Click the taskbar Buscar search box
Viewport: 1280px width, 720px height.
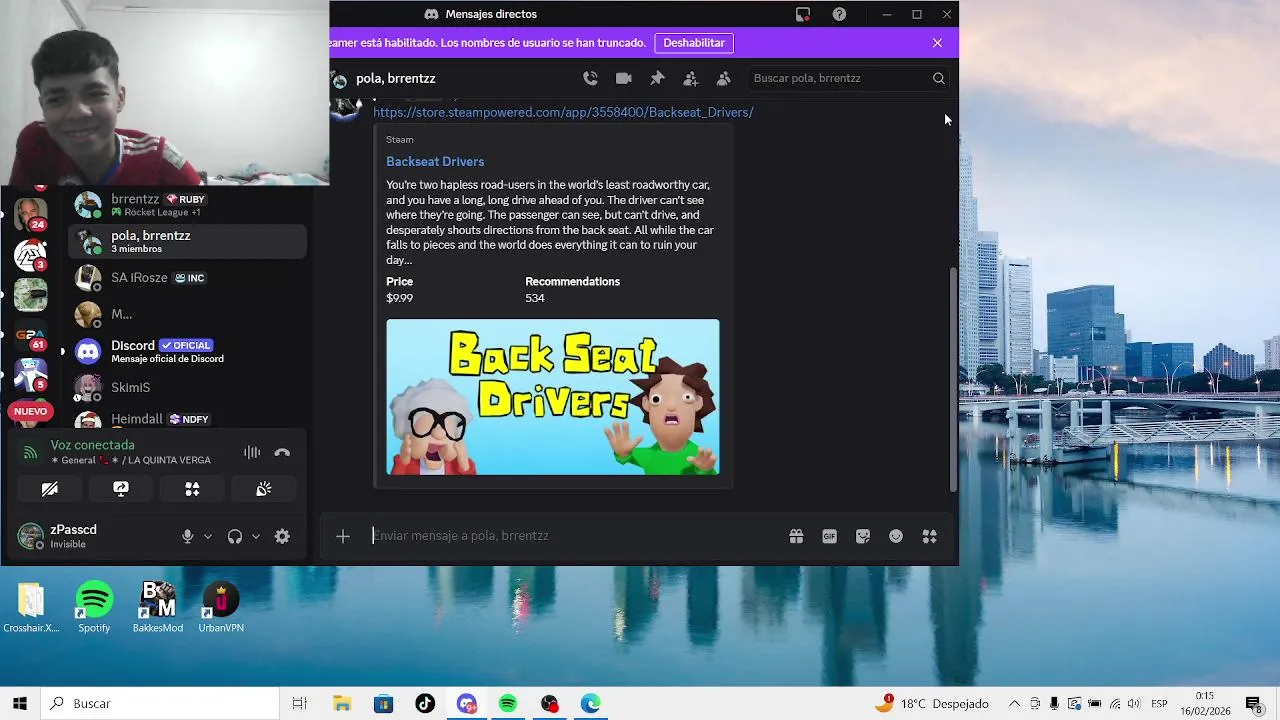point(160,704)
